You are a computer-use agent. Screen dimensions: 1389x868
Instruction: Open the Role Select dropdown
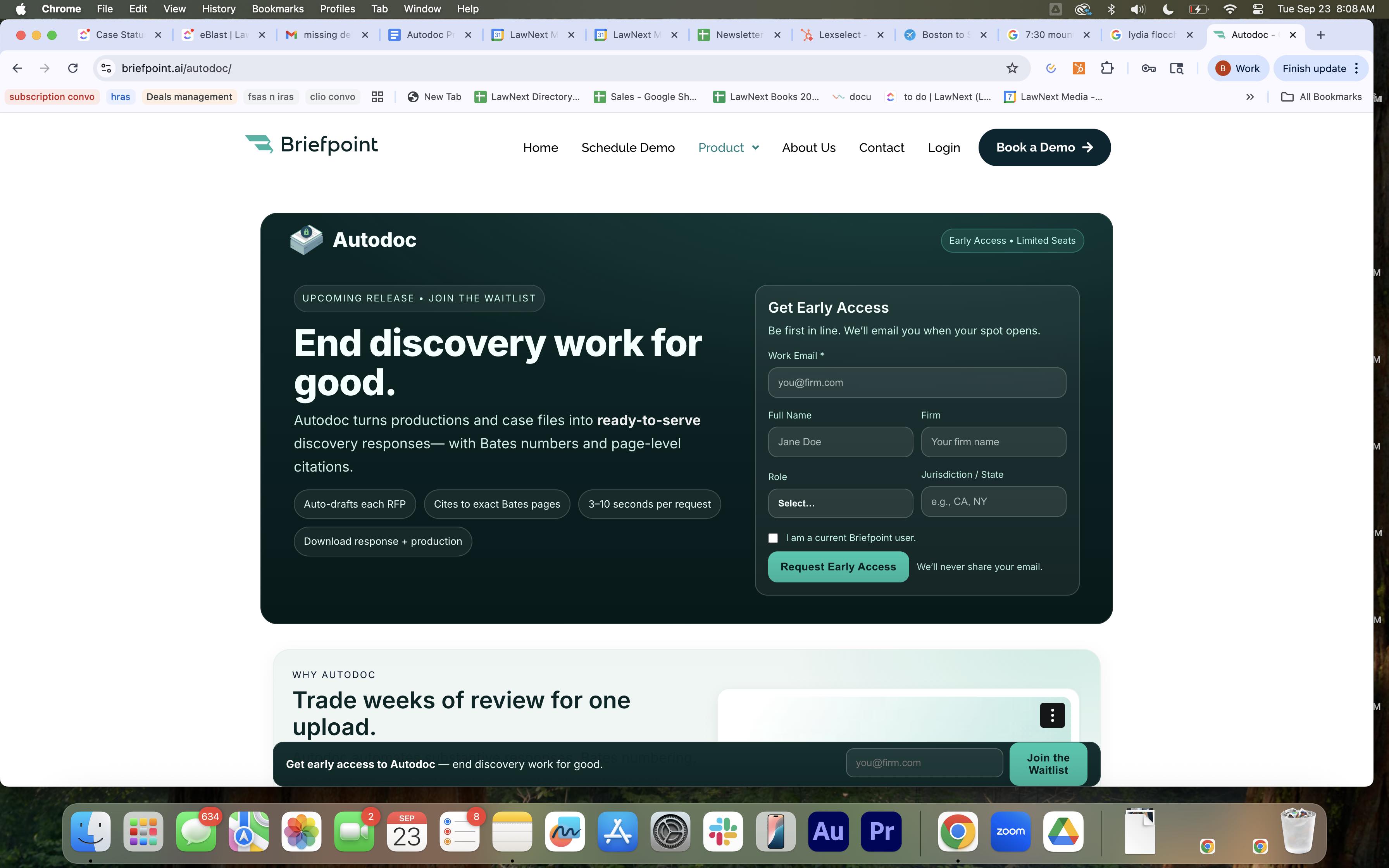coord(840,503)
